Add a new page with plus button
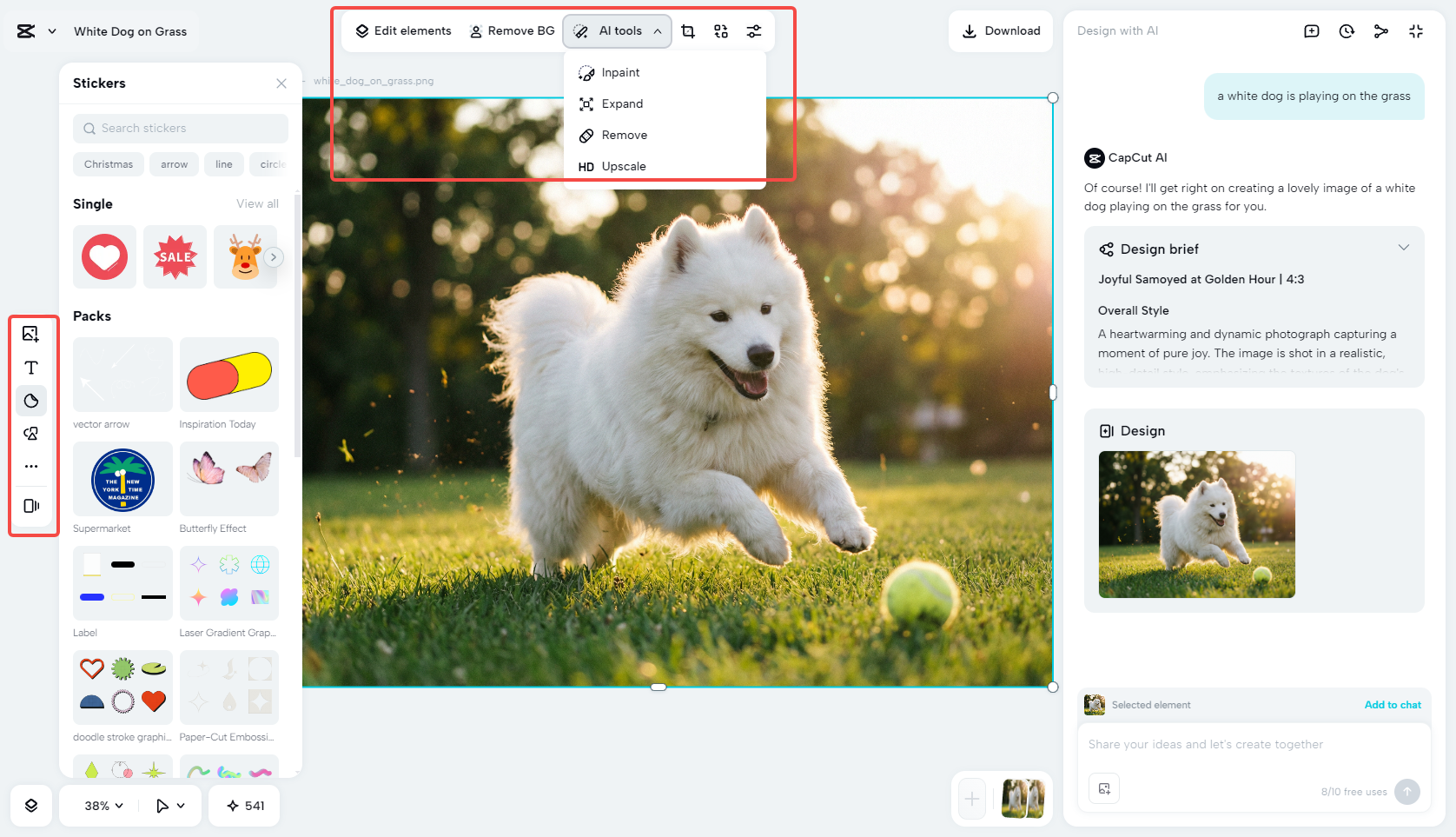Image resolution: width=1456 pixels, height=837 pixels. pyautogui.click(x=972, y=799)
